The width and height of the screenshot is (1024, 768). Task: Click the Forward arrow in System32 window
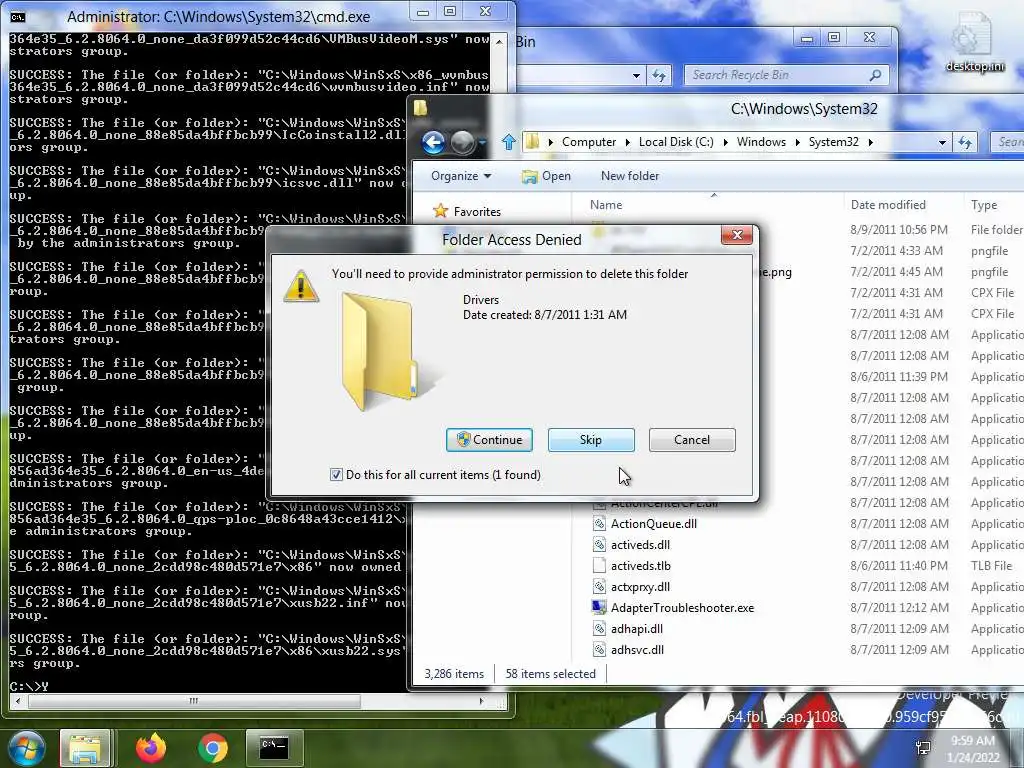[462, 142]
